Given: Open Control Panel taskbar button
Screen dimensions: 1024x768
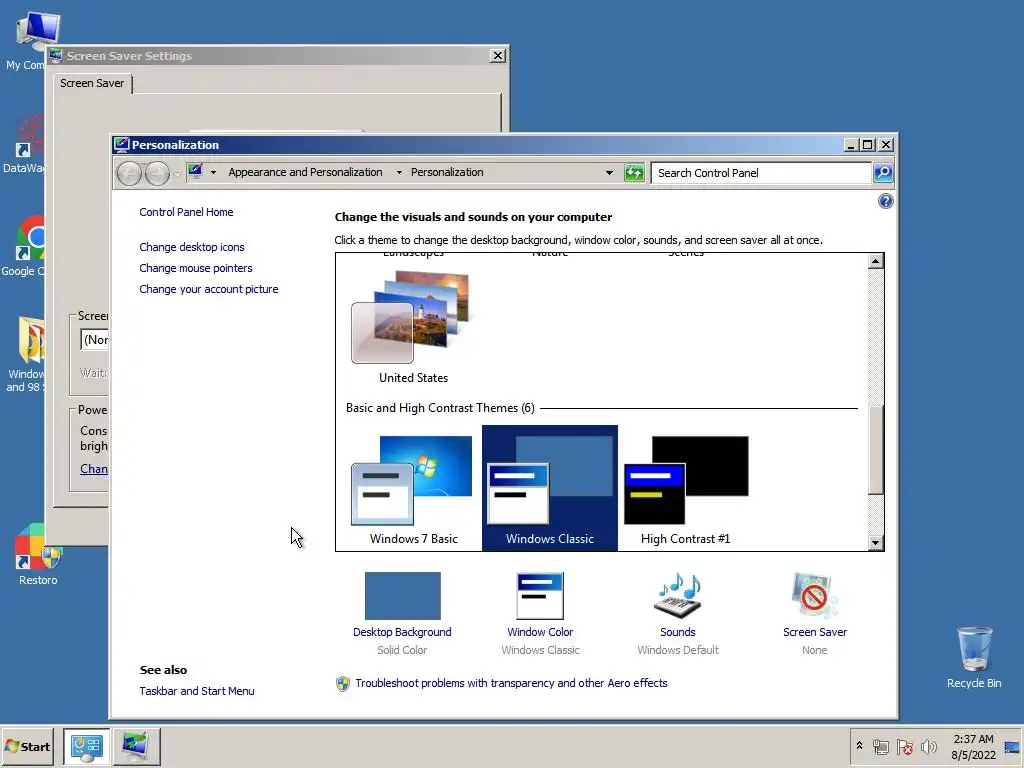Looking at the screenshot, I should pyautogui.click(x=86, y=746).
